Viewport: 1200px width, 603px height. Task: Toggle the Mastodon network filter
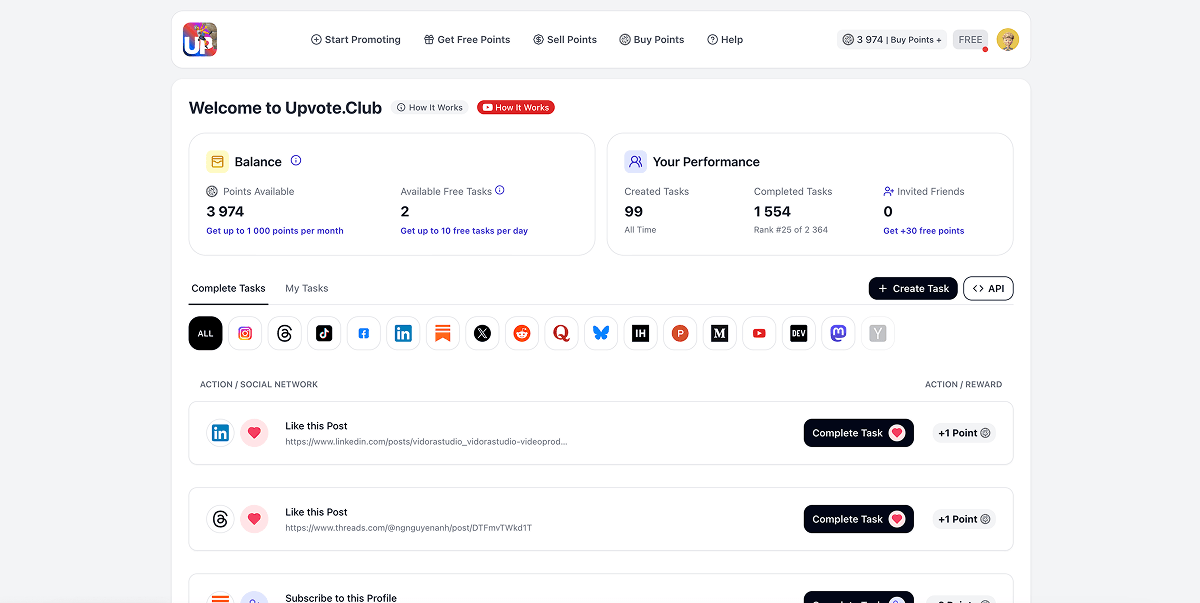click(x=838, y=333)
